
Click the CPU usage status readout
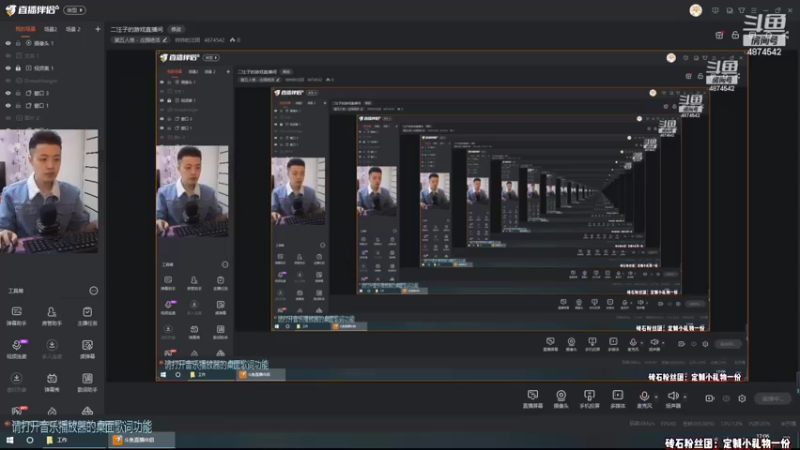[732, 423]
